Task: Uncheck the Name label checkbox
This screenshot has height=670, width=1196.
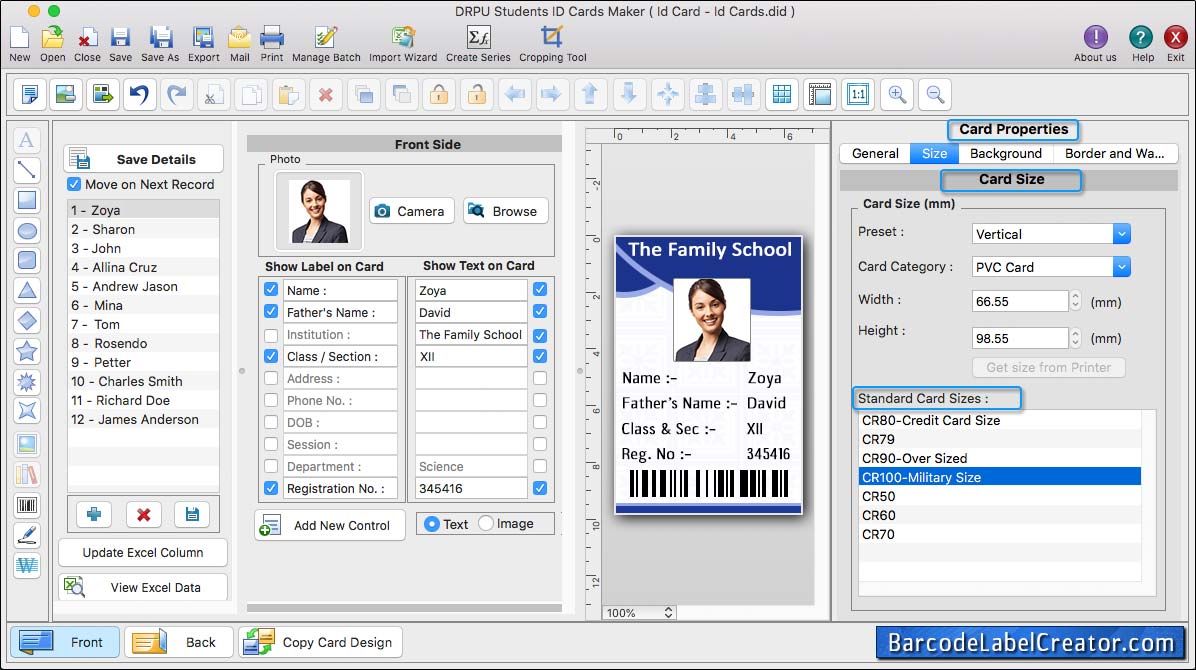Action: tap(271, 290)
